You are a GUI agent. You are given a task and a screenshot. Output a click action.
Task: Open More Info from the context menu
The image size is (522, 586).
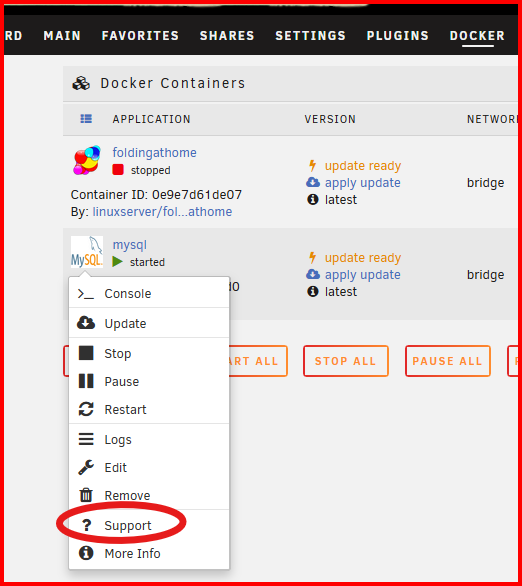[x=149, y=553]
